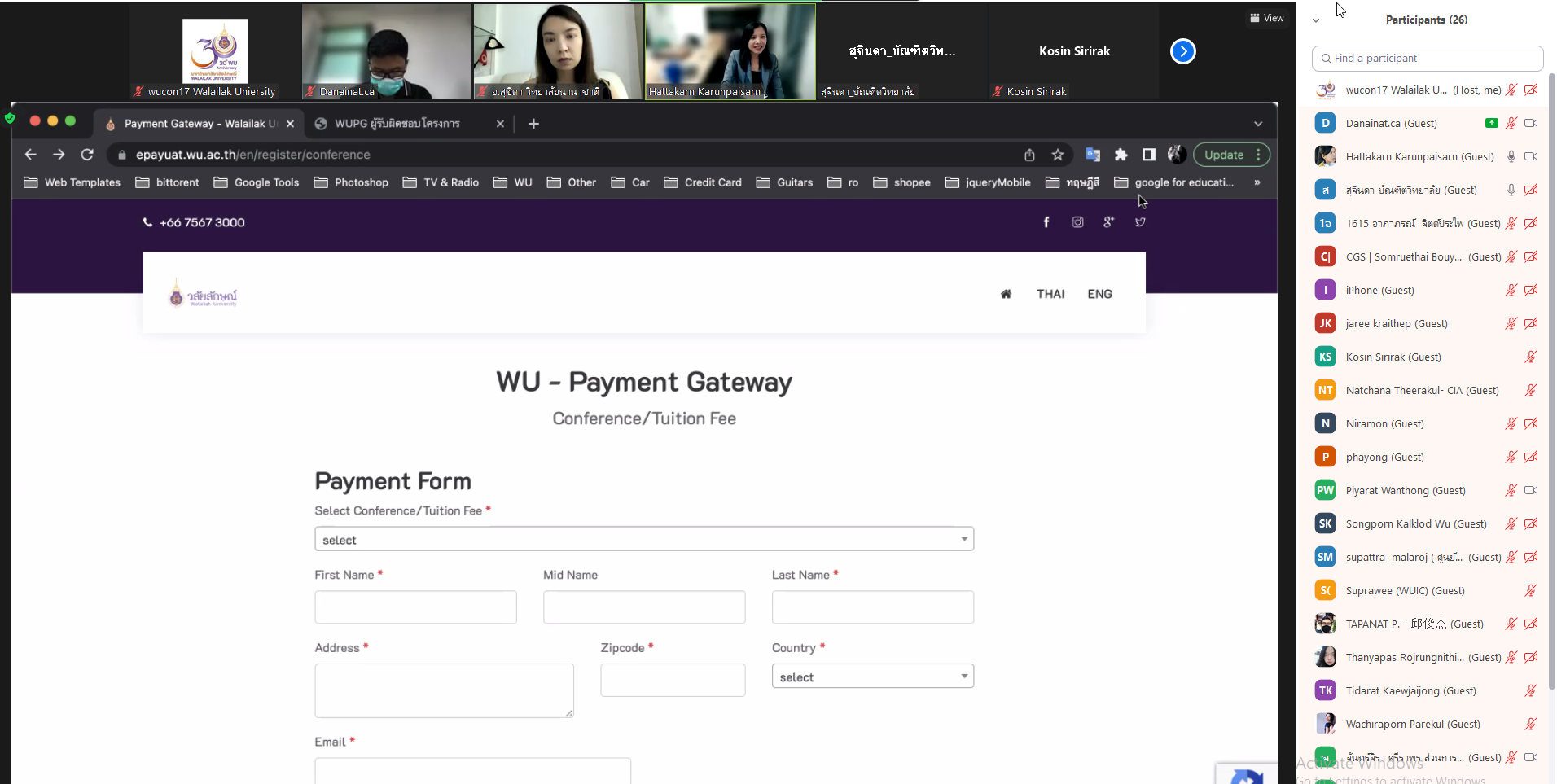The width and height of the screenshot is (1557, 784).
Task: Click the Facebook icon in purple header
Action: click(1046, 222)
